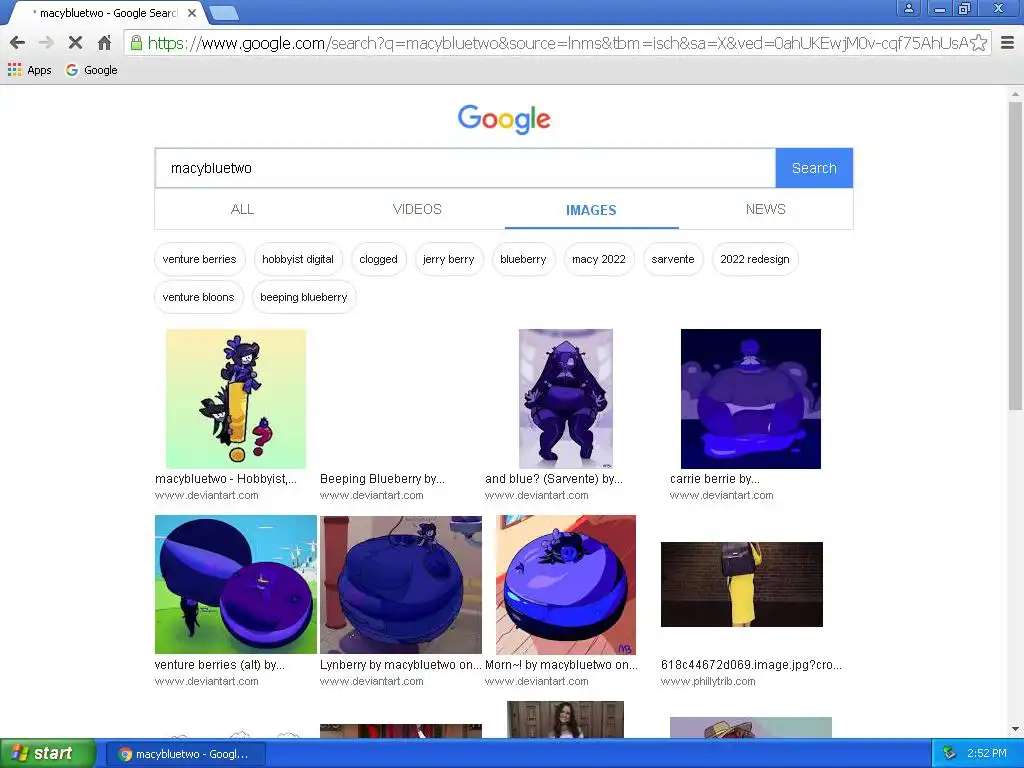Click the page vertical scrollbar thumb
Screen dimensions: 1024x768
click(1015, 255)
